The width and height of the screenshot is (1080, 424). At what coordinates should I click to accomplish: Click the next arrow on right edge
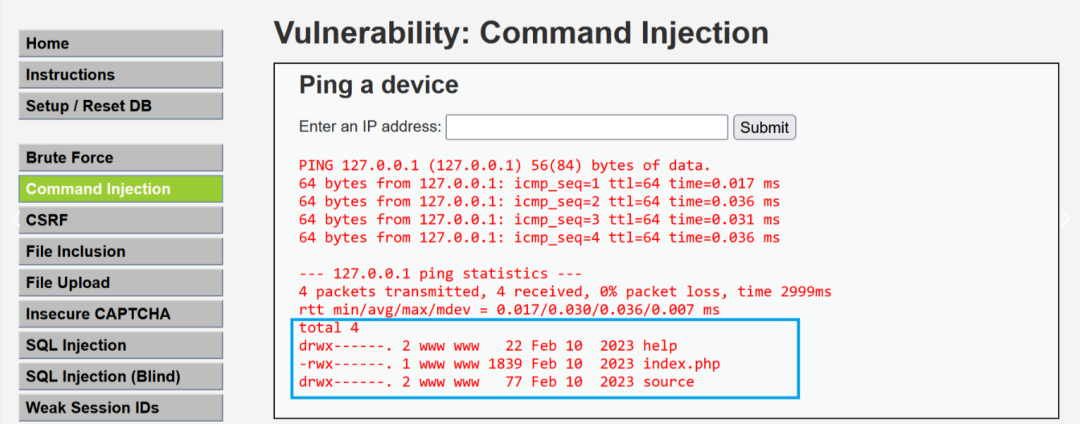coord(1067,217)
